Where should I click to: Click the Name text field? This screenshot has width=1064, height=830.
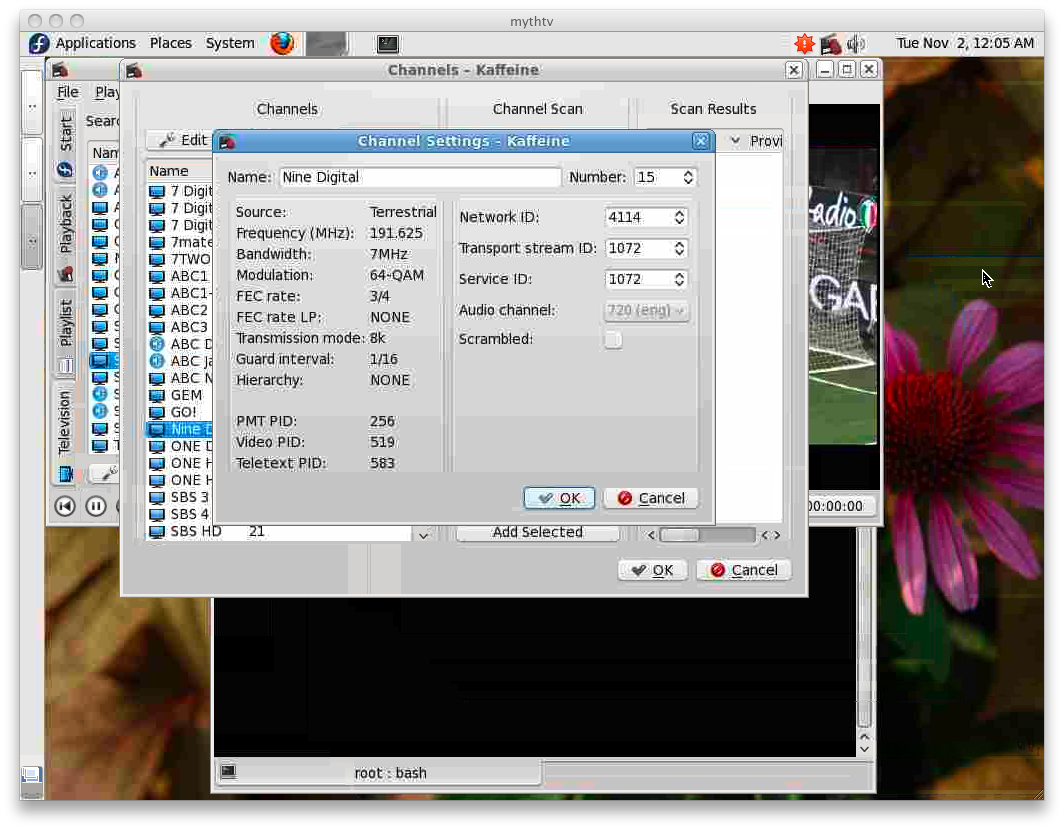[x=419, y=177]
